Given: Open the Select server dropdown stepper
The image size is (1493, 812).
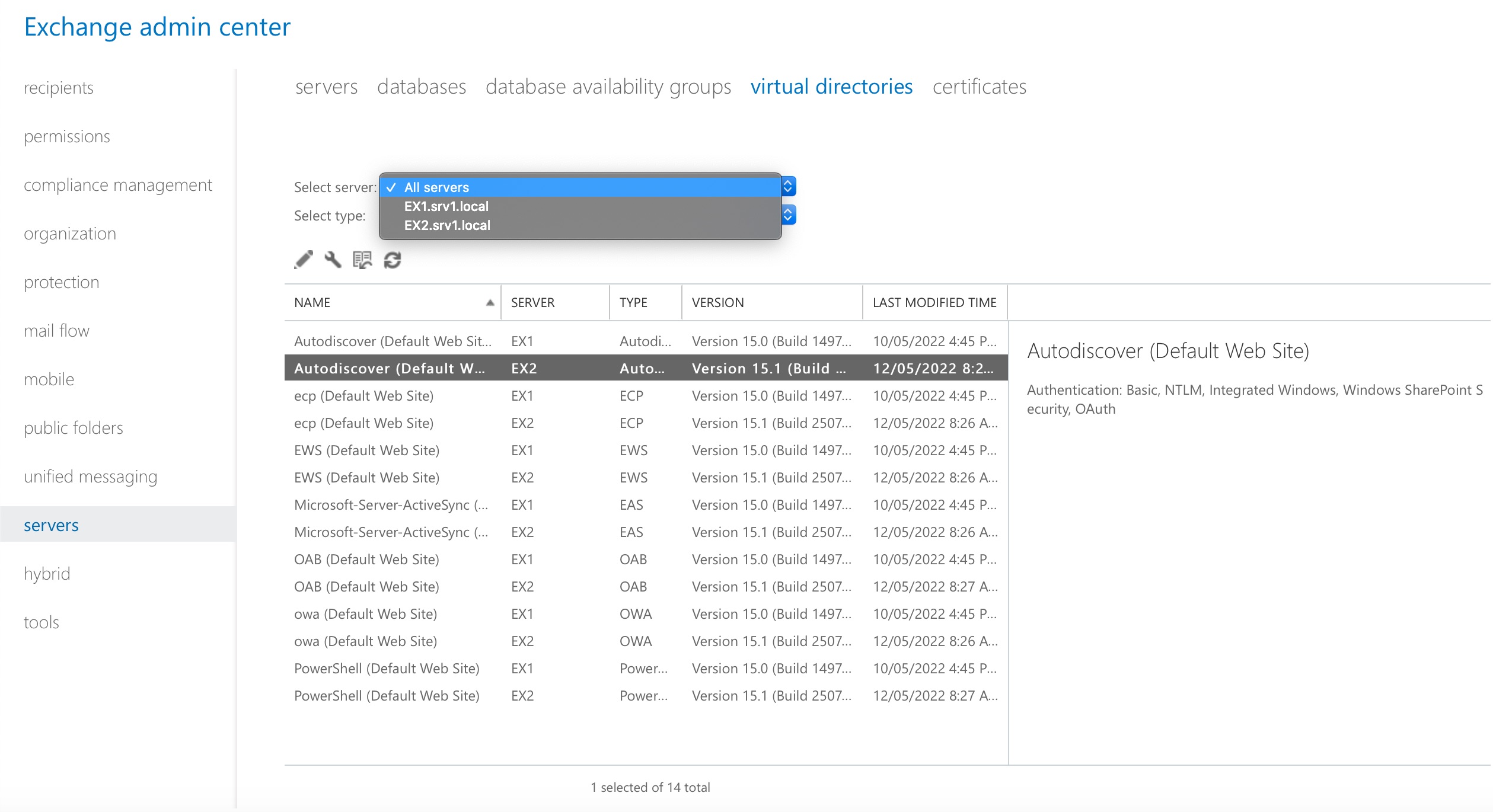Looking at the screenshot, I should (787, 186).
